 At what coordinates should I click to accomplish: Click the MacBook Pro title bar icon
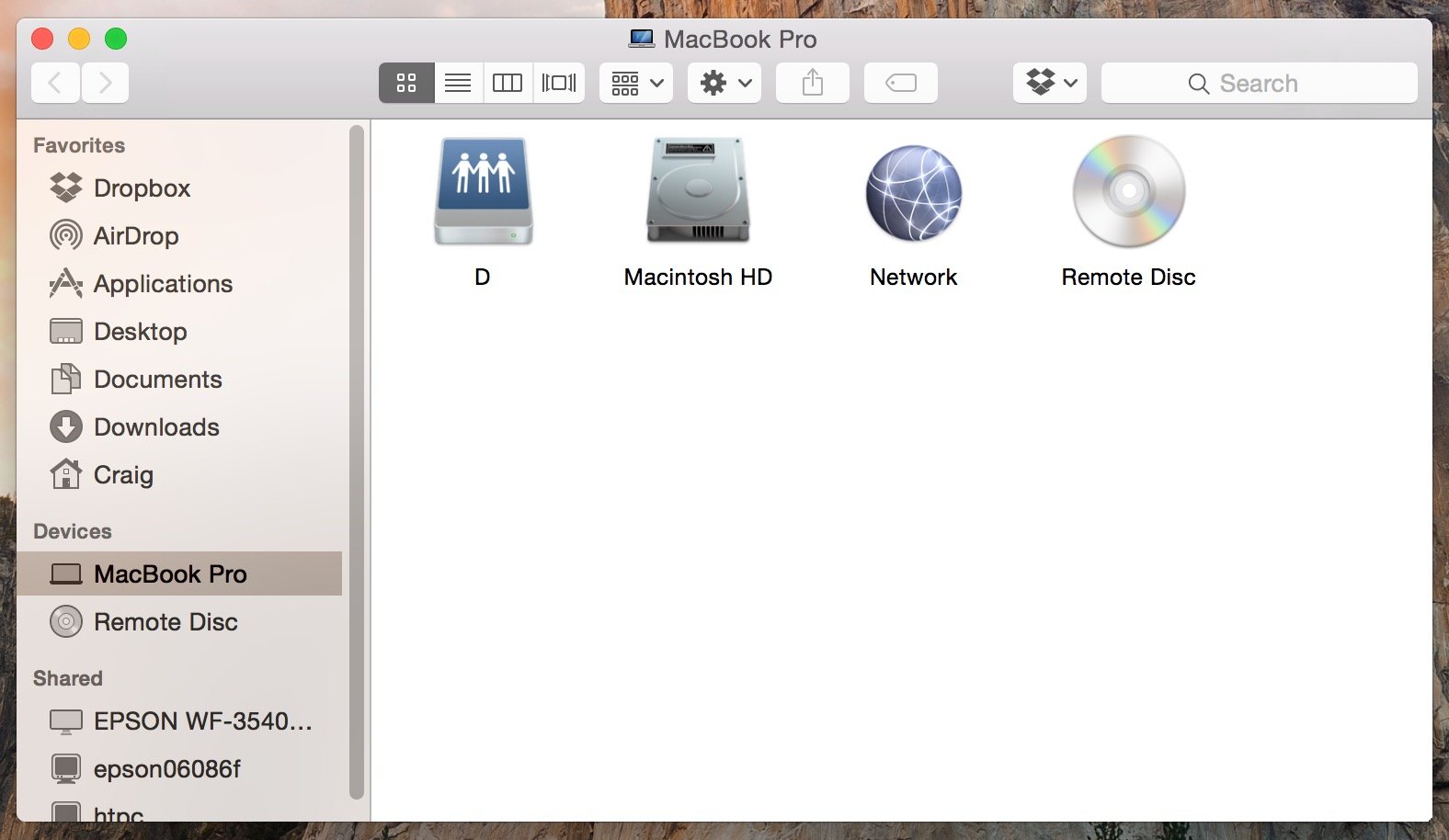point(642,39)
